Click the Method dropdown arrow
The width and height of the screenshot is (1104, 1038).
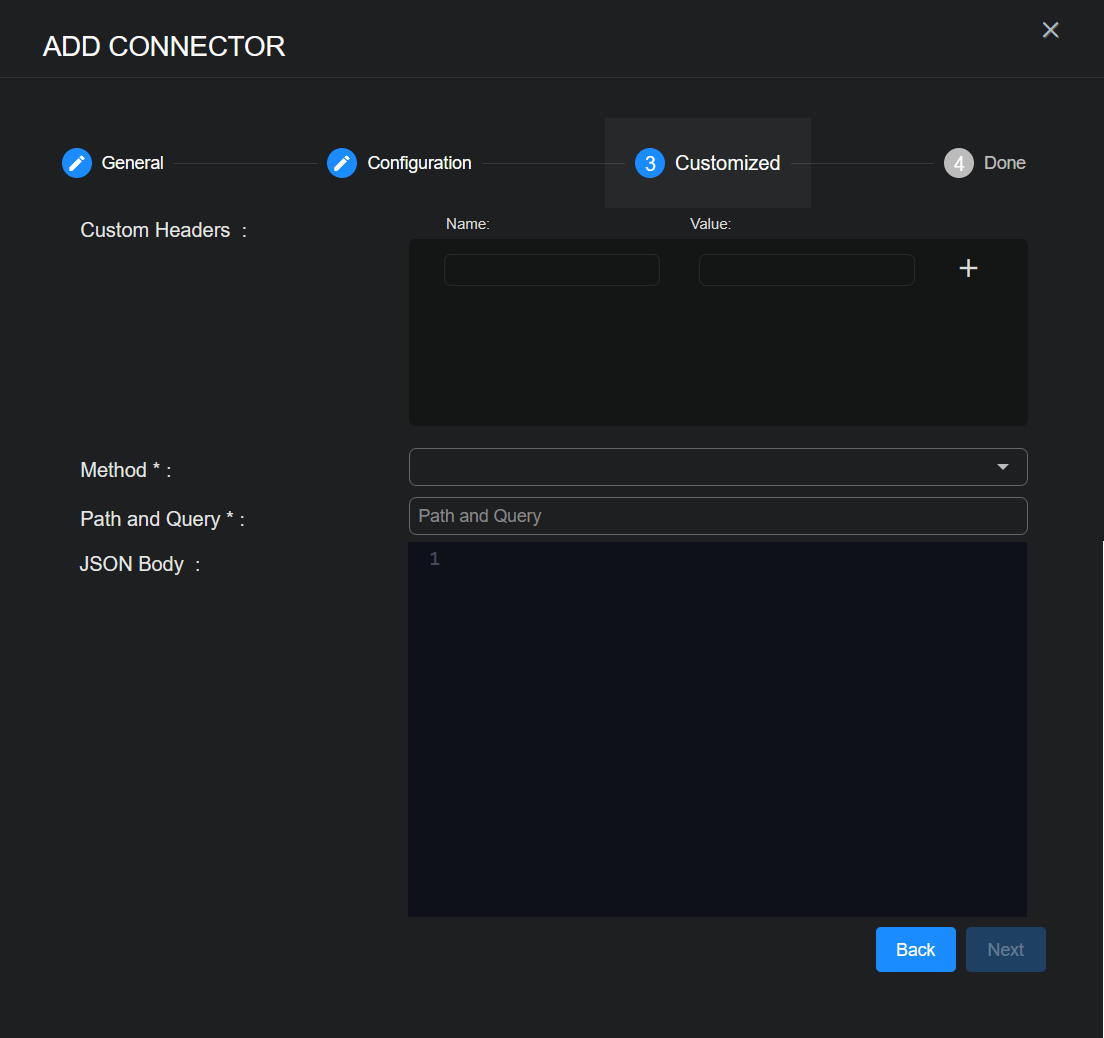(x=1003, y=467)
